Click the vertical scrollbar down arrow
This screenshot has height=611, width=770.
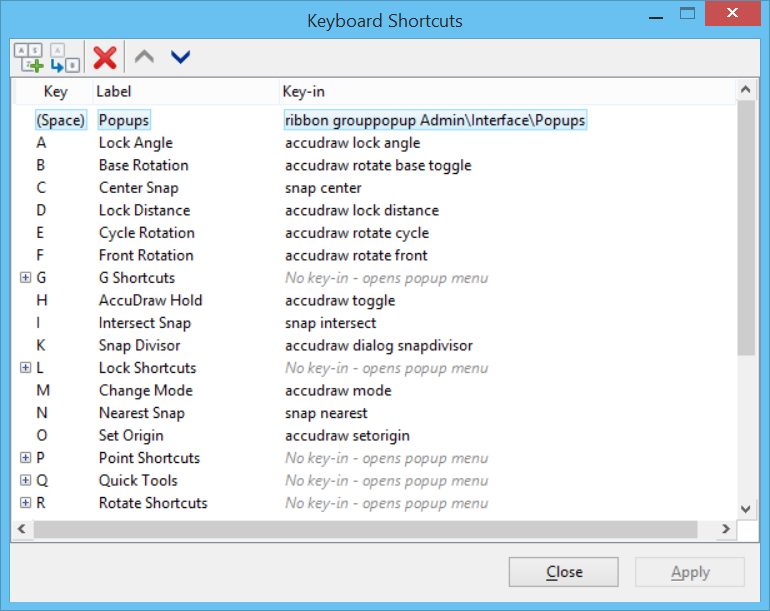click(745, 509)
